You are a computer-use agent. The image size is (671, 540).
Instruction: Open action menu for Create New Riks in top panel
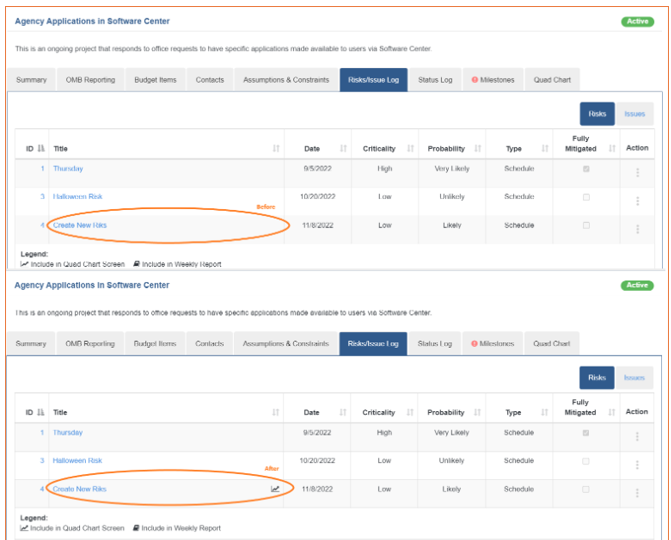(x=637, y=229)
